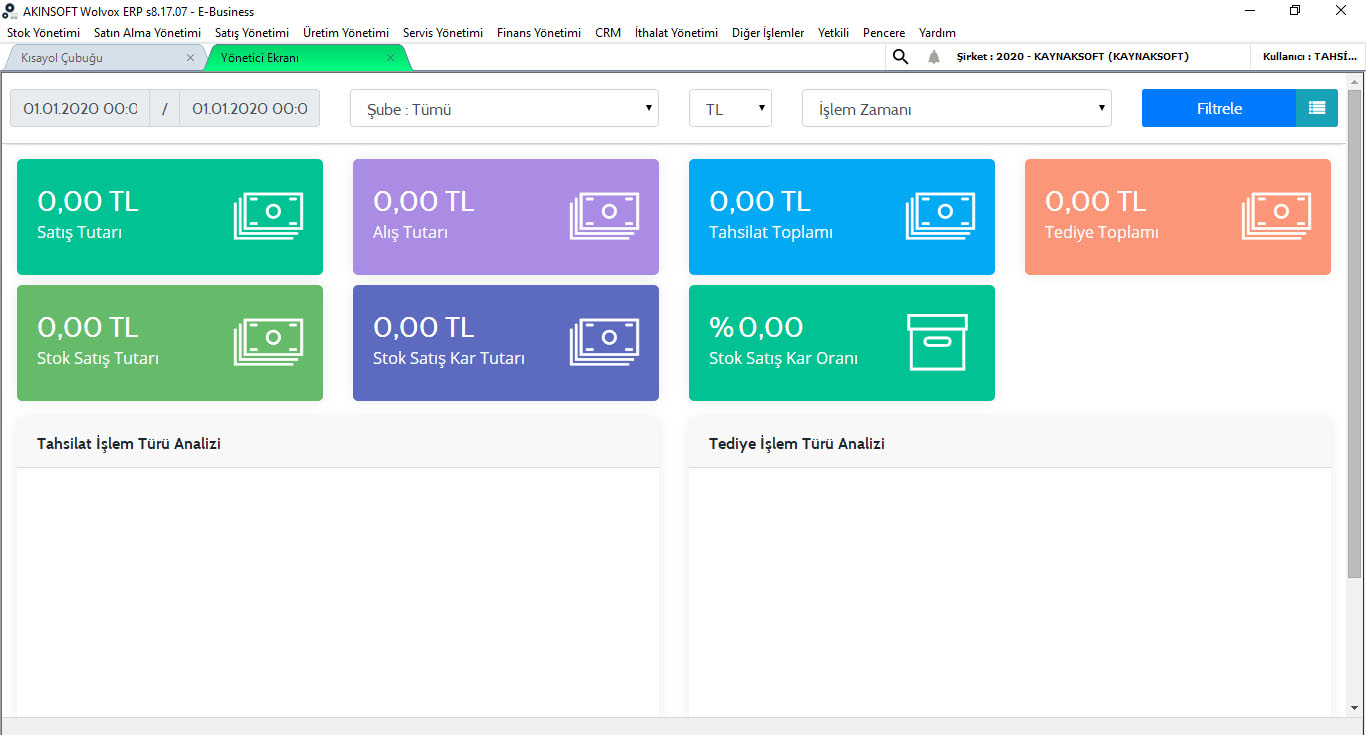Click money icon on Tahsilat Toplamı card

pyautogui.click(x=940, y=216)
